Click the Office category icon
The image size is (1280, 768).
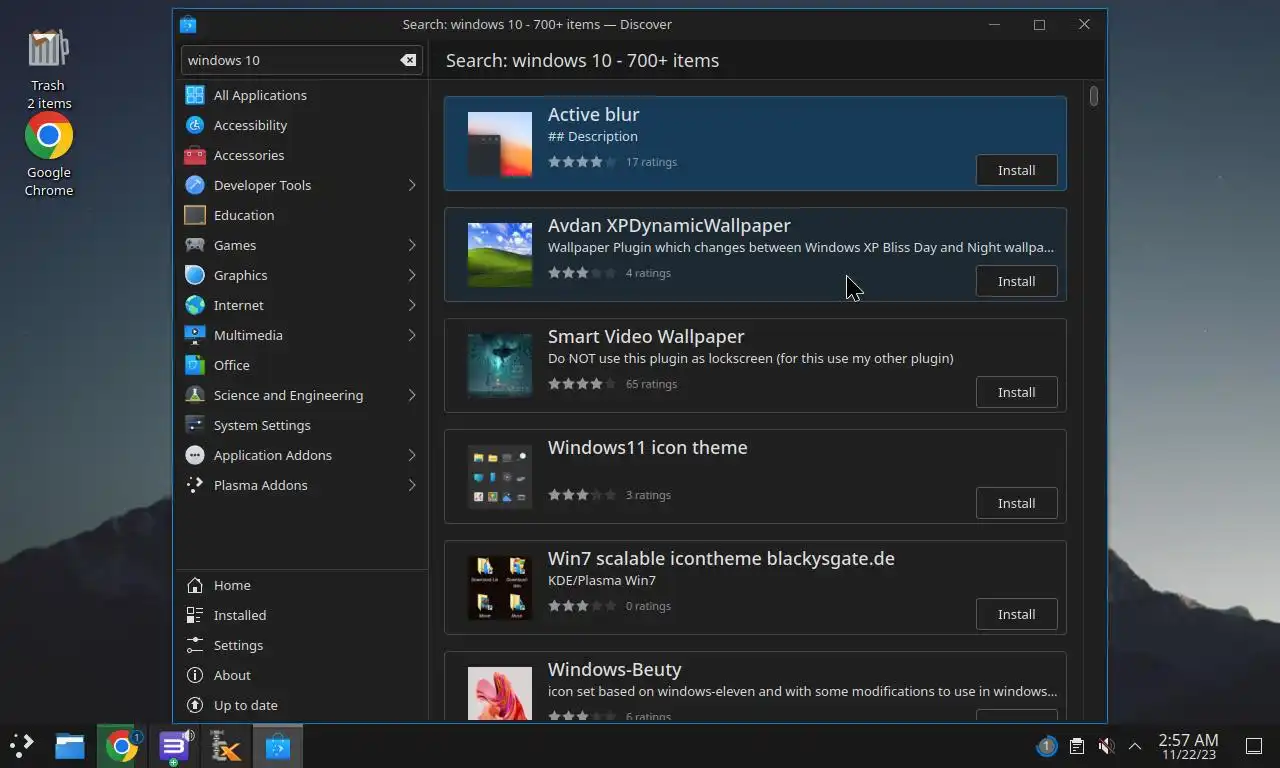(x=195, y=365)
